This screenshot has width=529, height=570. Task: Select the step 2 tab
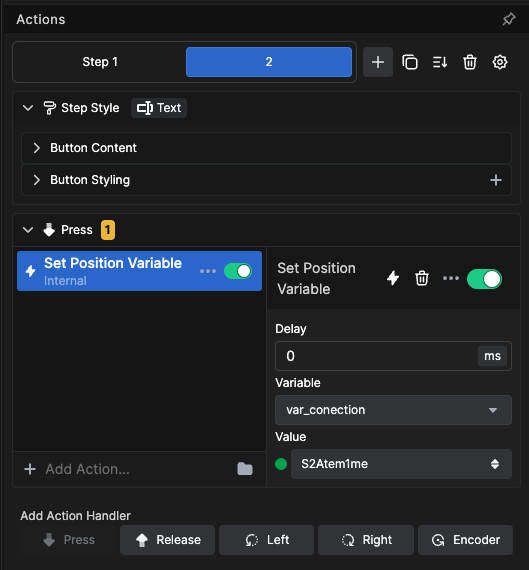(269, 62)
